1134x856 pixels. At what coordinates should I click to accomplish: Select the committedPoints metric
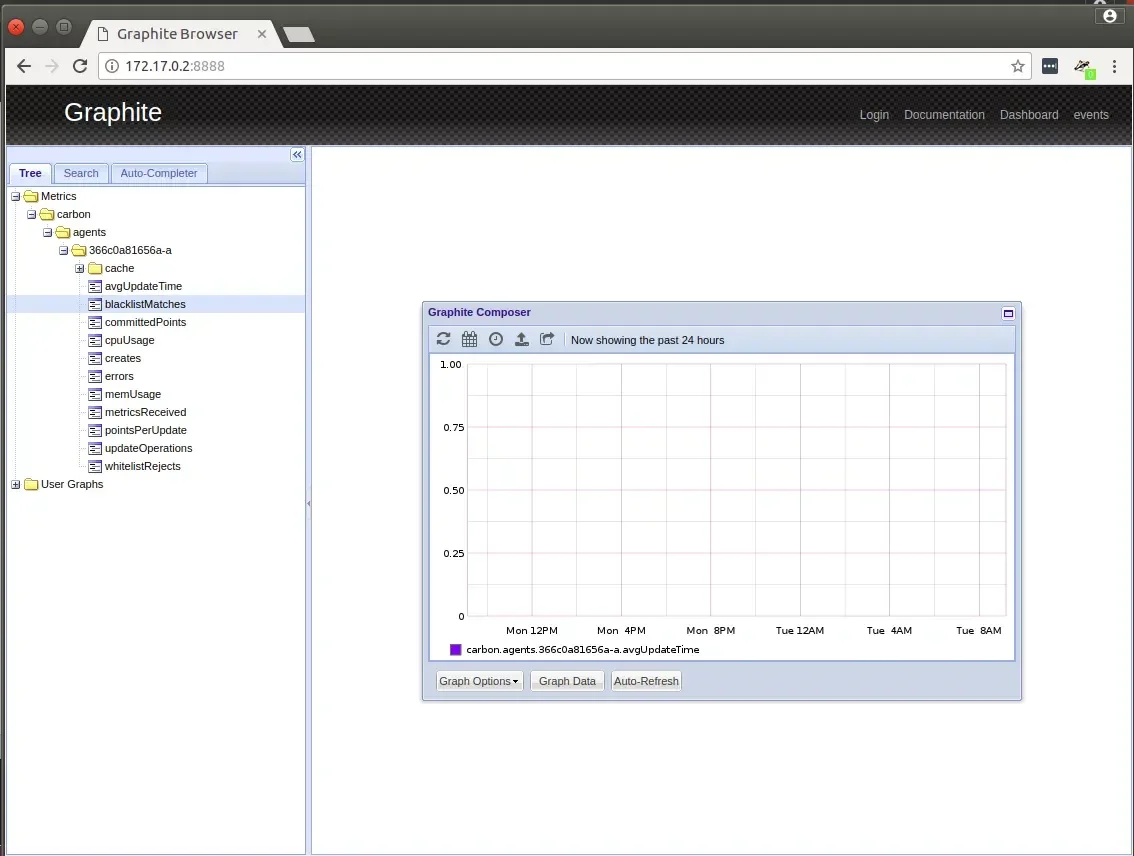[x=145, y=322]
